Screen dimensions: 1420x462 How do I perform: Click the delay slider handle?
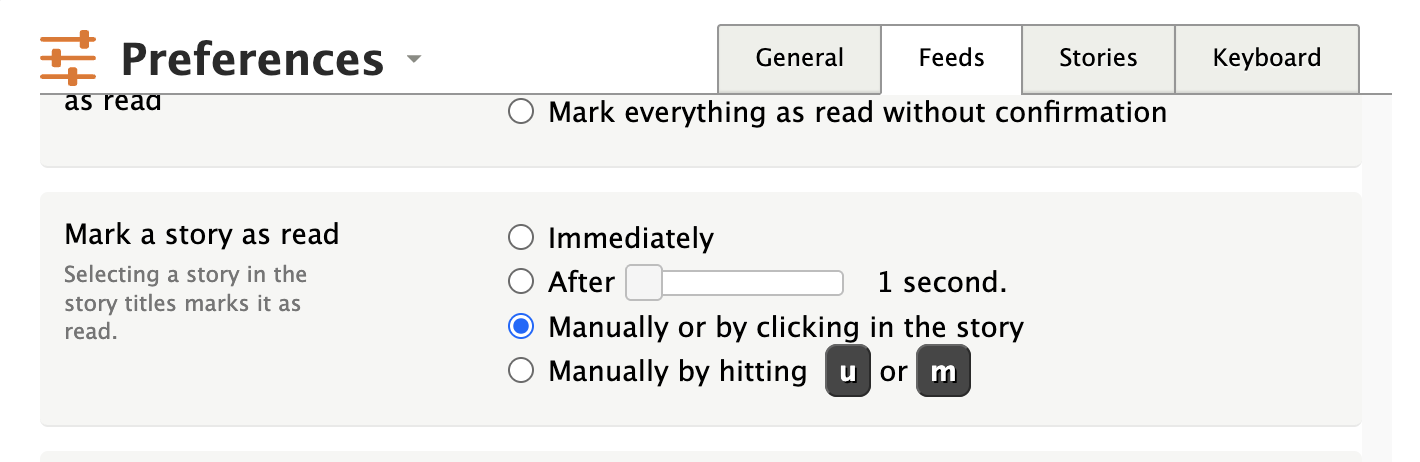[x=644, y=283]
